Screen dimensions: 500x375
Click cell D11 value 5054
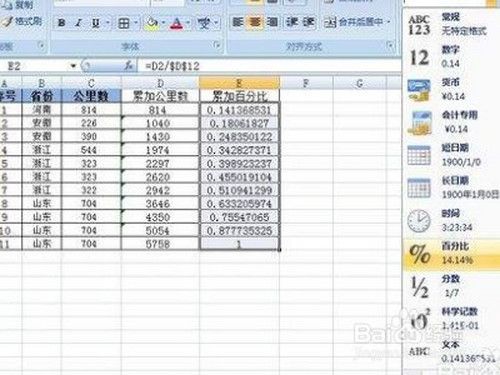[160, 231]
